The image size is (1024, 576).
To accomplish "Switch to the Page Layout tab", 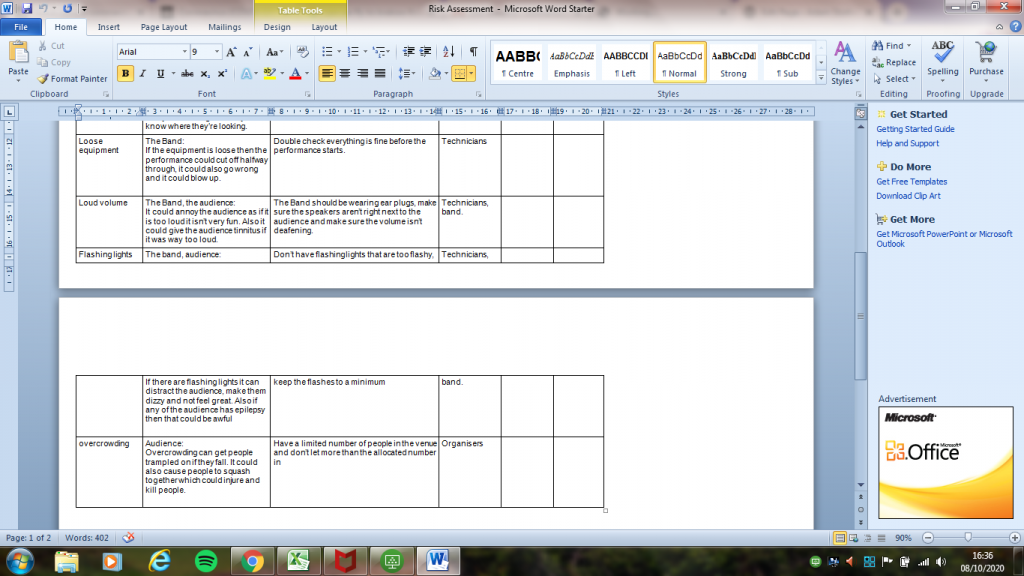I will pyautogui.click(x=163, y=27).
